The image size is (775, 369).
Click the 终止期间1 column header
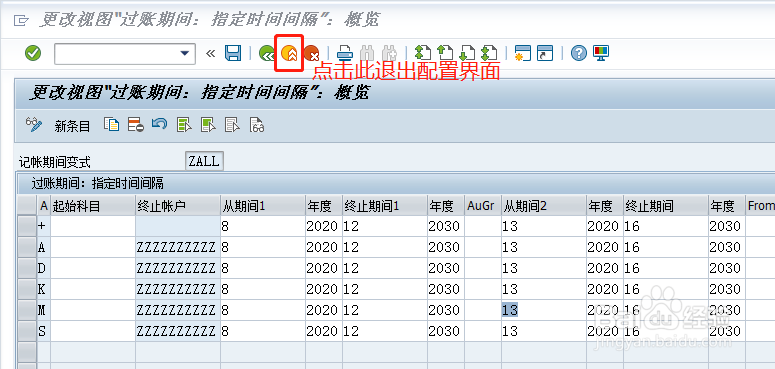click(x=385, y=205)
